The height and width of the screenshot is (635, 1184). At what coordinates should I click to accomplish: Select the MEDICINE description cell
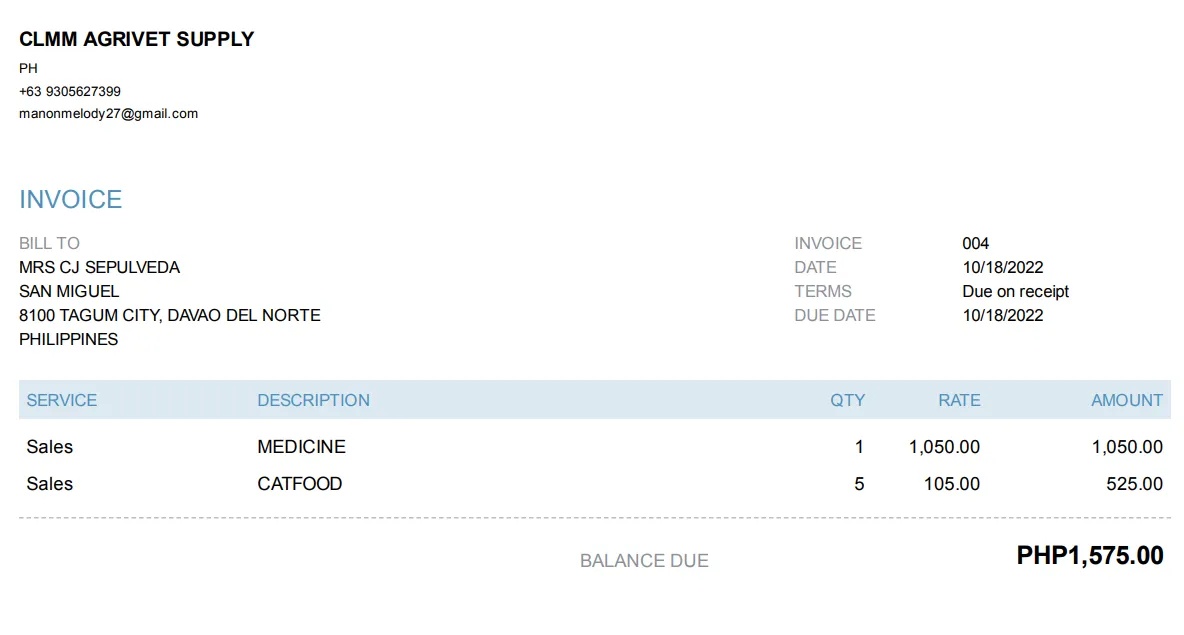[x=301, y=447]
